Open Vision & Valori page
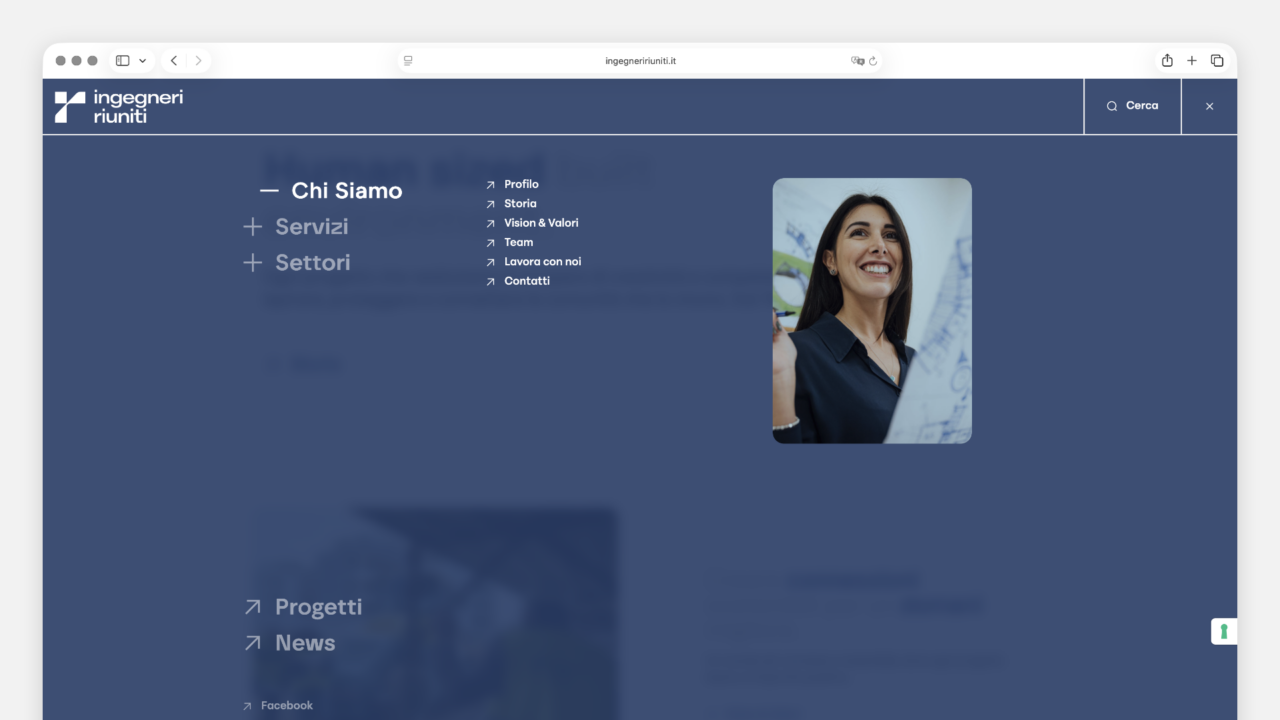This screenshot has height=720, width=1280. pyautogui.click(x=540, y=223)
